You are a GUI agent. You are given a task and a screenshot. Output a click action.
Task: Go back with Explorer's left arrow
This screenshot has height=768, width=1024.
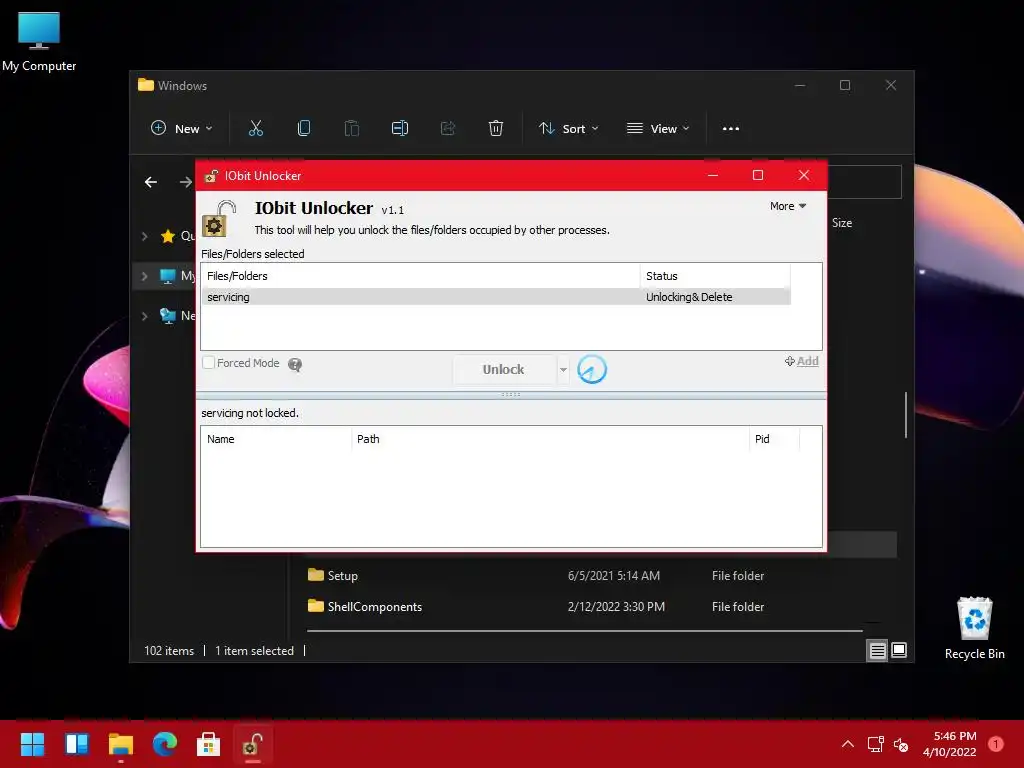coord(151,182)
